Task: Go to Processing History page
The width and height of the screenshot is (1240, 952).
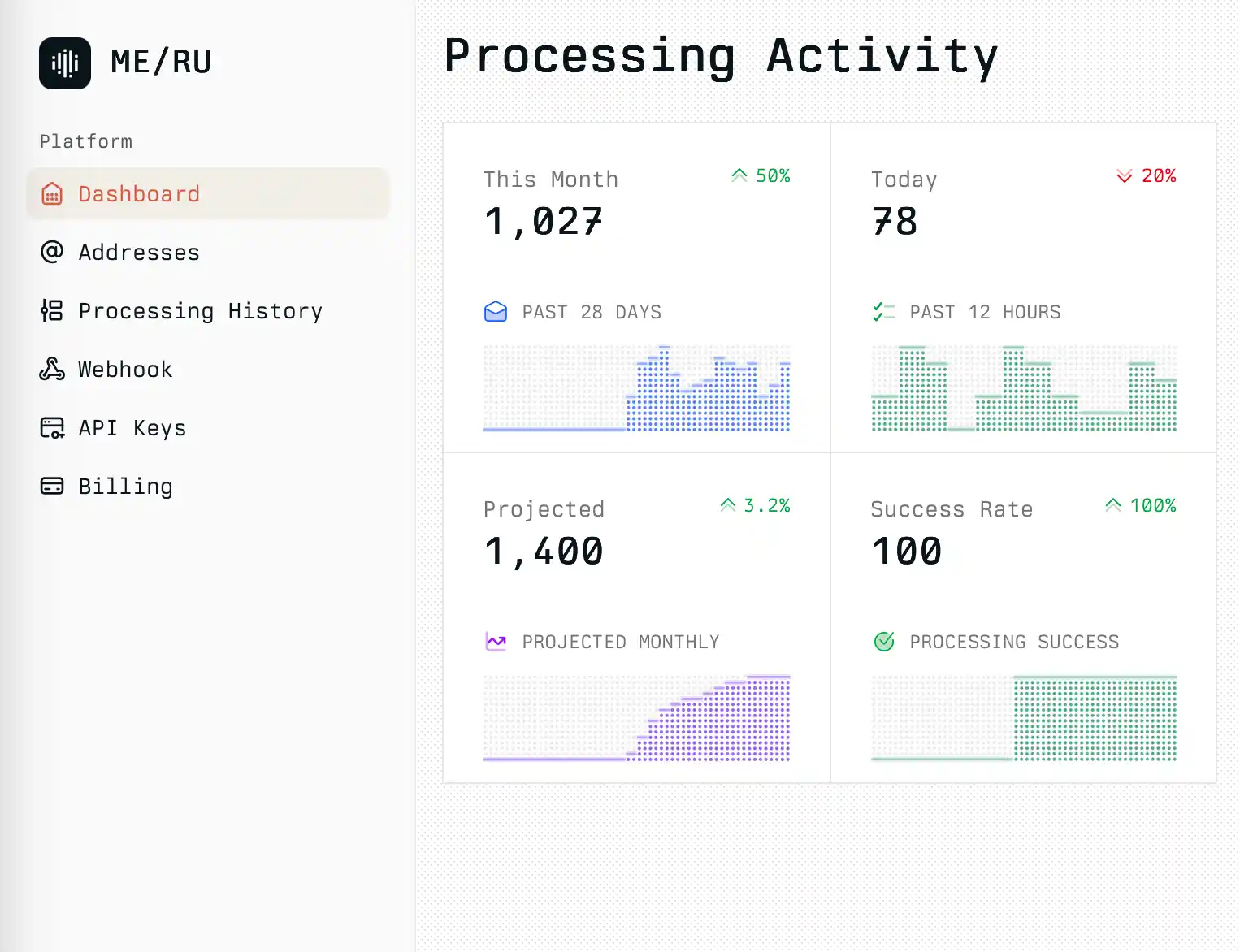Action: [200, 311]
